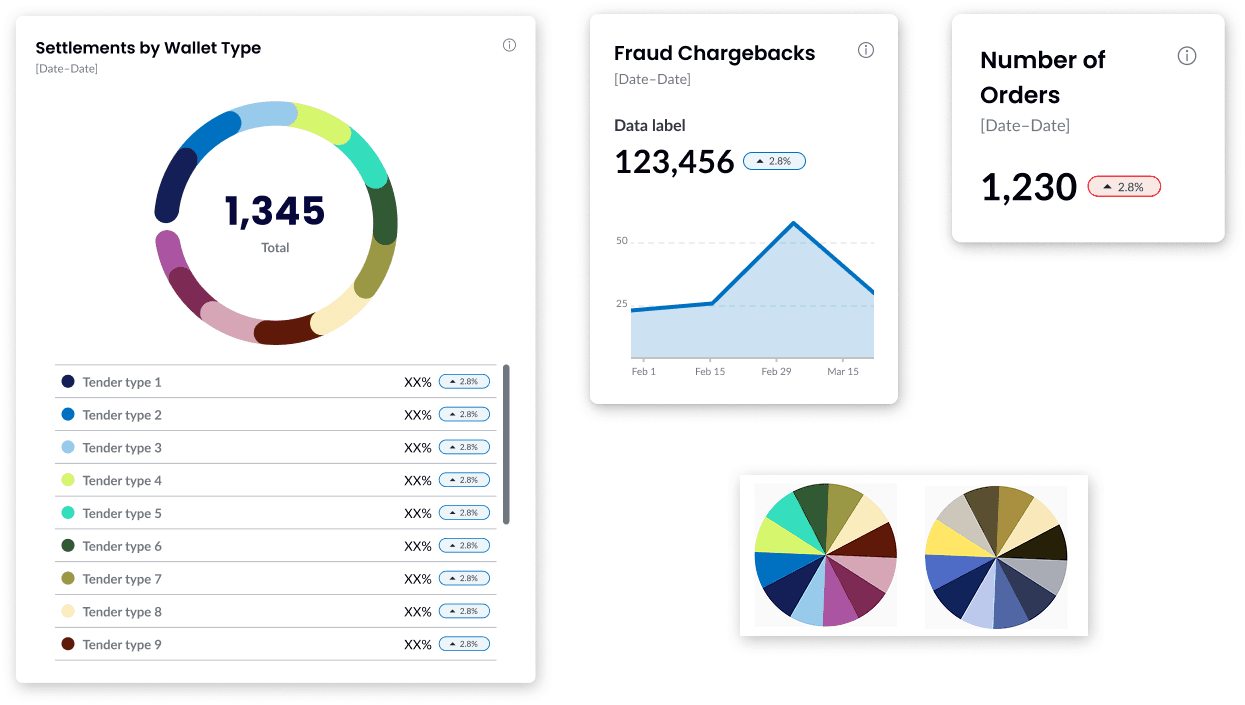Select the Tender type 5 teal legend dot

[x=68, y=512]
